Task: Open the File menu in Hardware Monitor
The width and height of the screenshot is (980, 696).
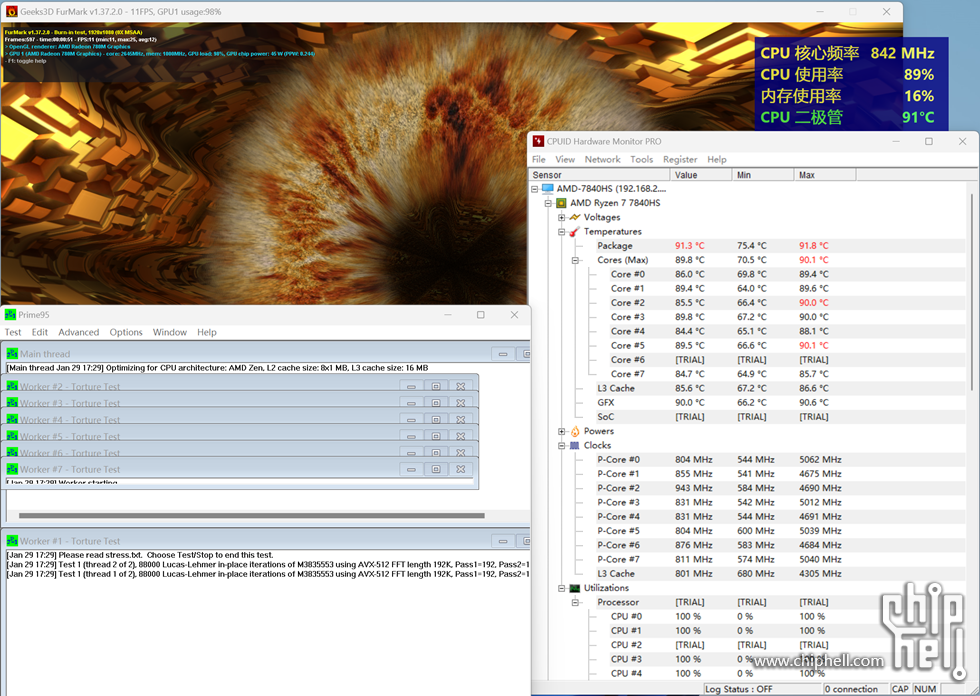Action: point(539,159)
